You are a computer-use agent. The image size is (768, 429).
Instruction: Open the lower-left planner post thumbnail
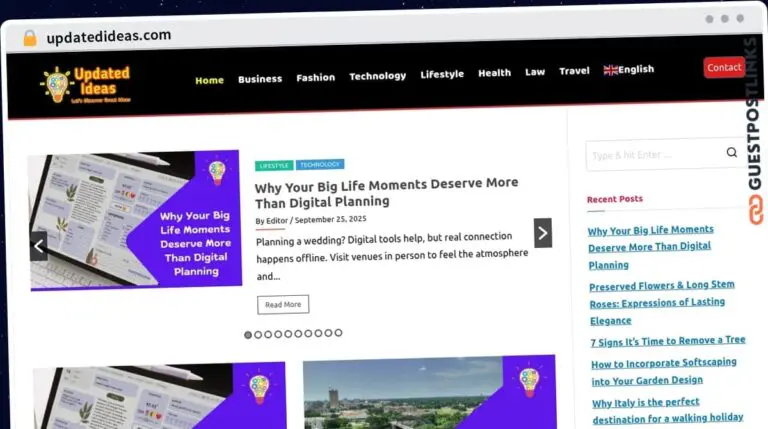point(160,396)
